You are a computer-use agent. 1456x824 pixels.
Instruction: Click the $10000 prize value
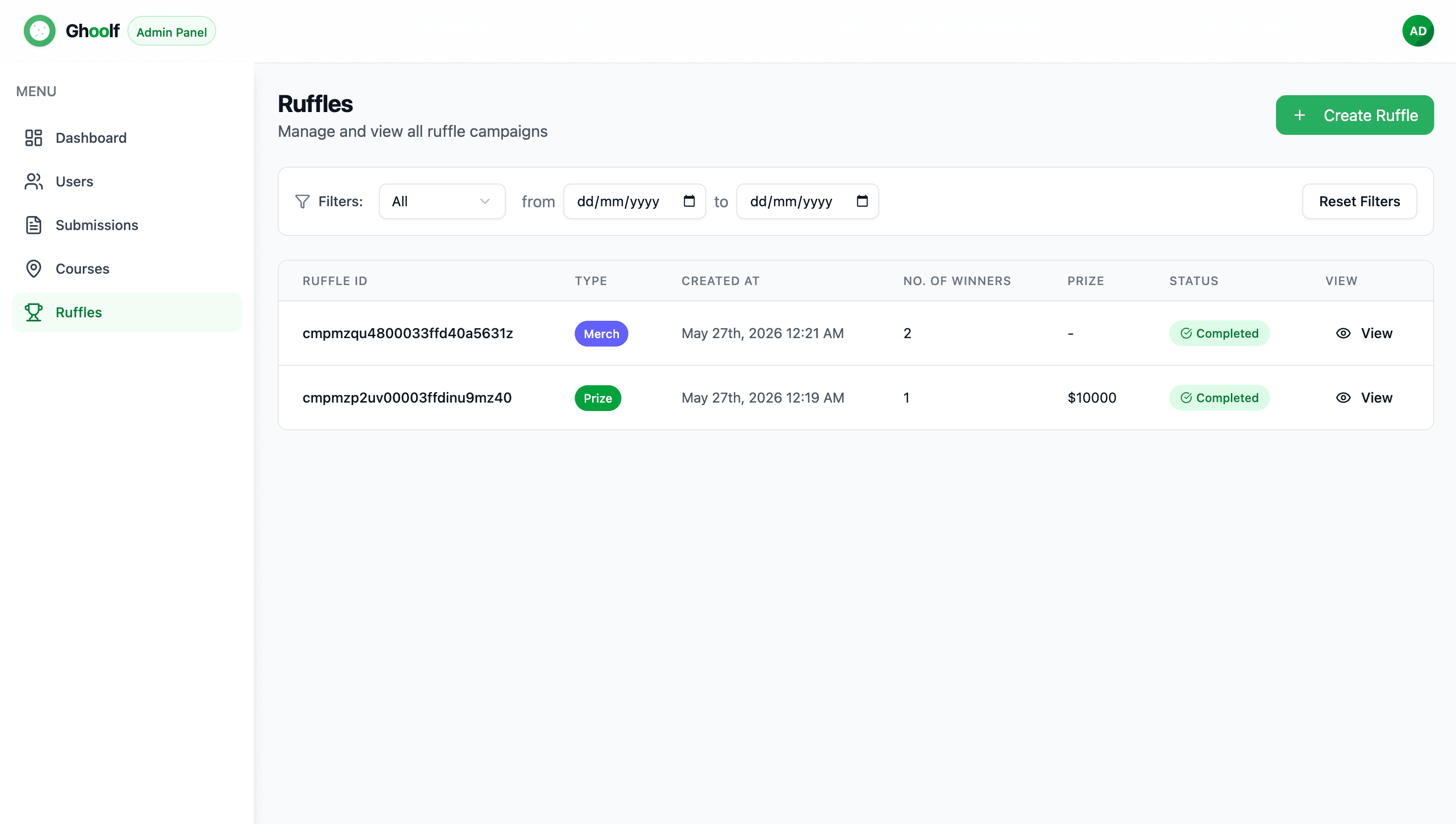1092,398
